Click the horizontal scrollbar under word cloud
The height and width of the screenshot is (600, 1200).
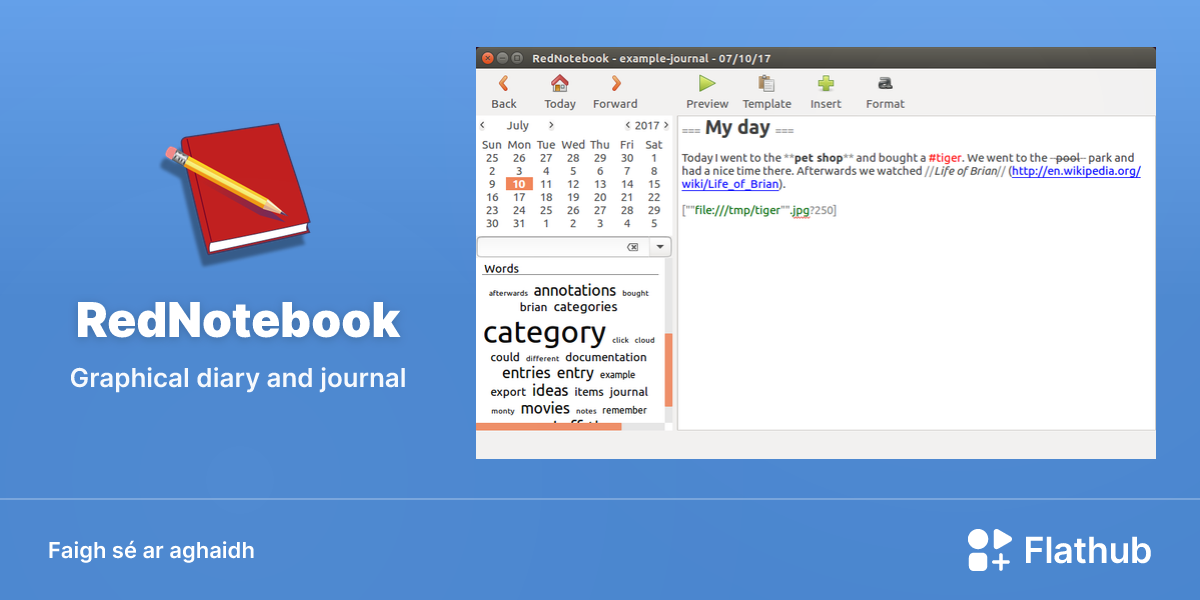[549, 427]
